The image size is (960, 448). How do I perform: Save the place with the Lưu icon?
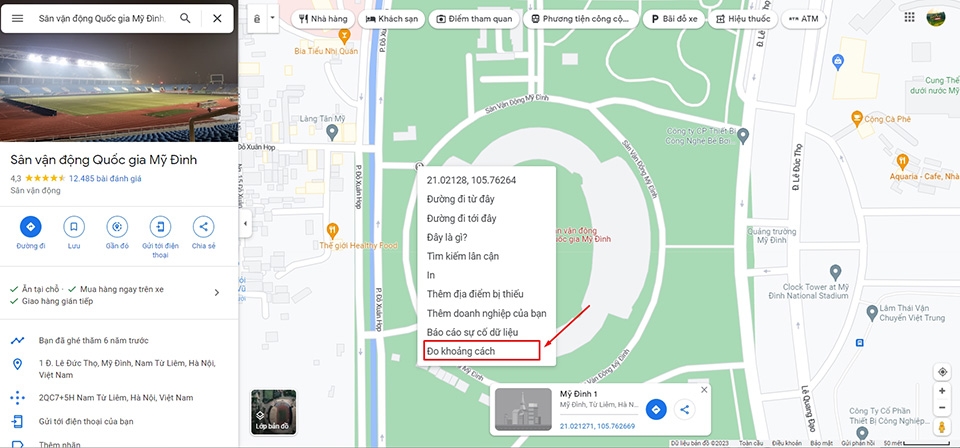tap(74, 226)
